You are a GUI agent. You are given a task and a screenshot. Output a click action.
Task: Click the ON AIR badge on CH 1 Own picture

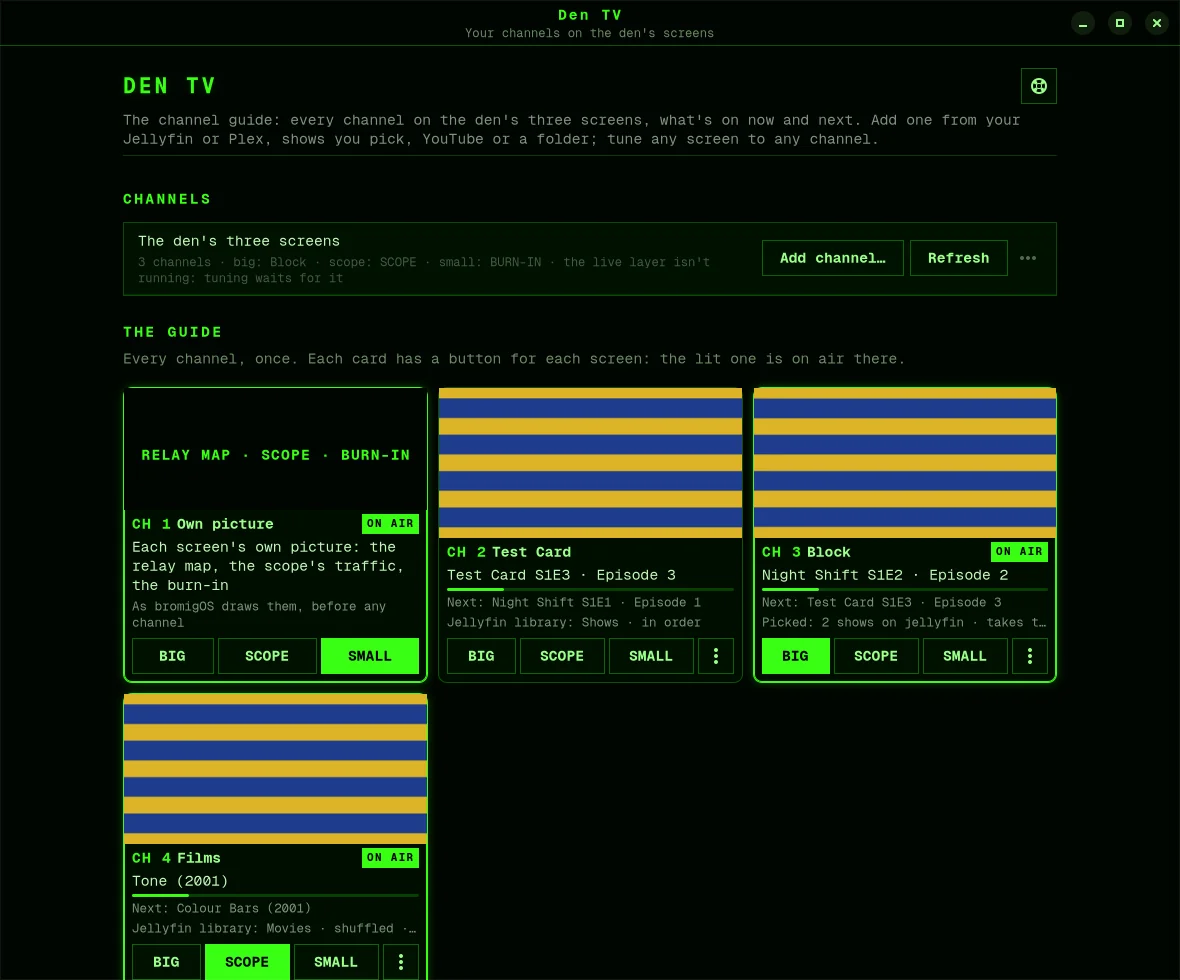pyautogui.click(x=390, y=524)
